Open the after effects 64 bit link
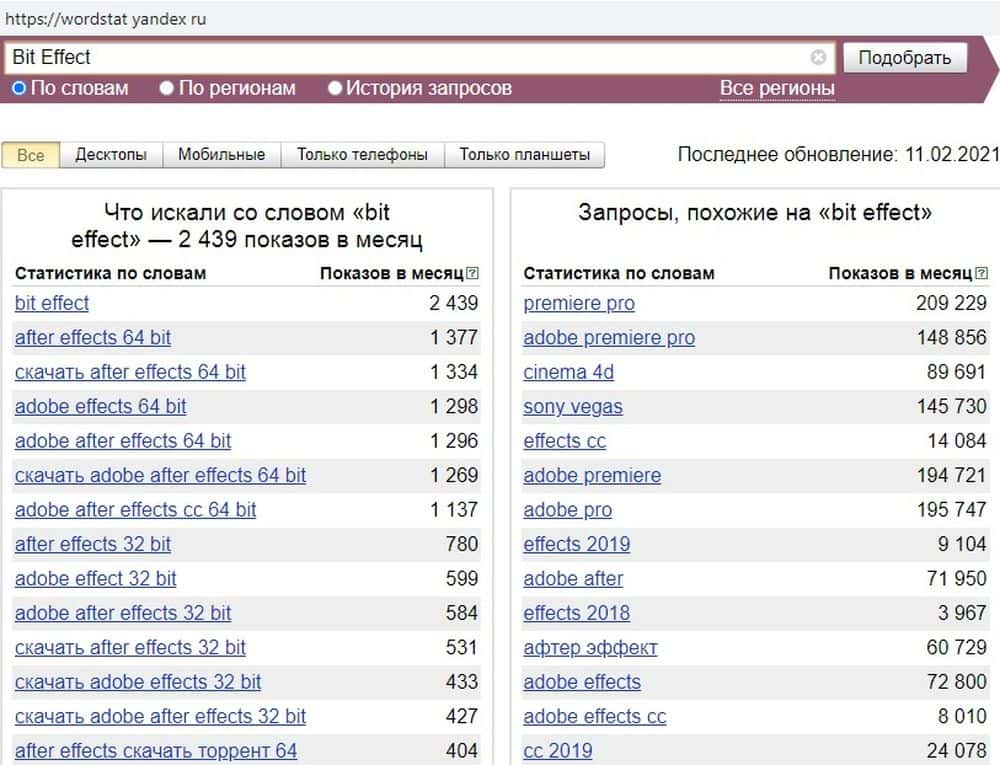Image resolution: width=1000 pixels, height=765 pixels. click(x=93, y=338)
